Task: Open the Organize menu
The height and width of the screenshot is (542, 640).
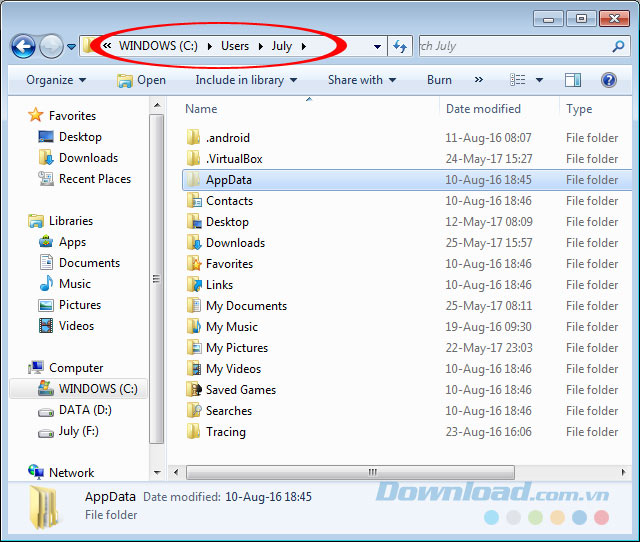Action: coord(56,80)
